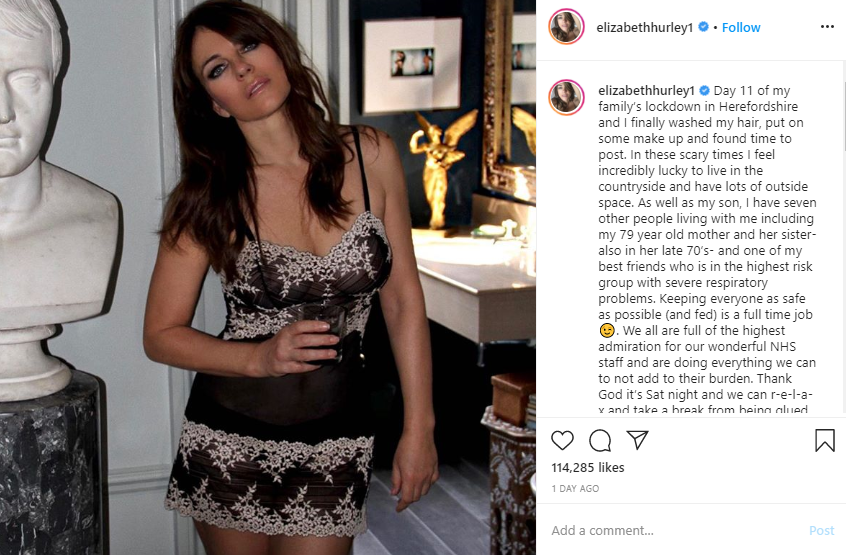
Task: Click the verified badge in the post header
Action: pos(704,26)
